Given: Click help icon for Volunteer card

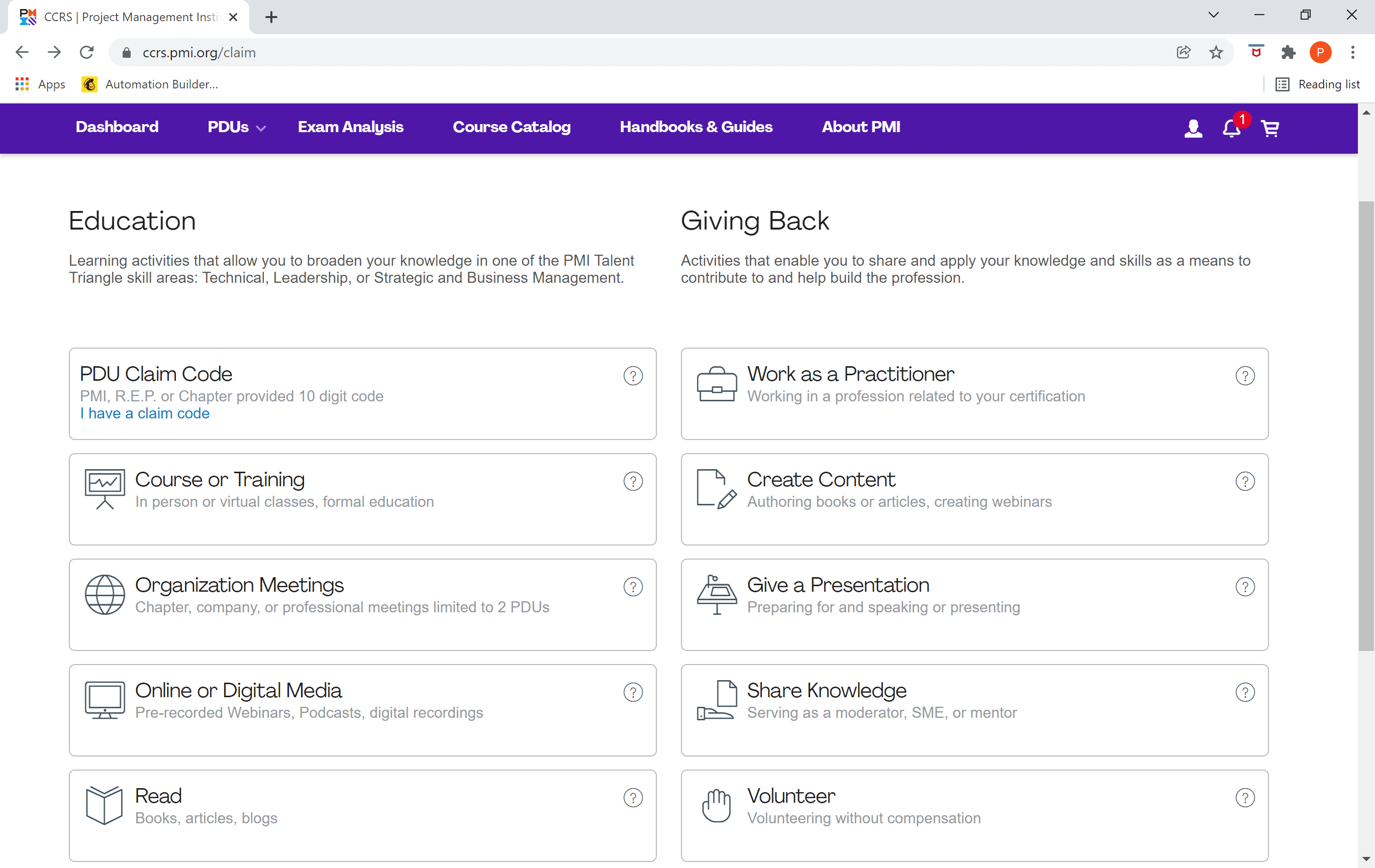Looking at the screenshot, I should pos(1245,798).
